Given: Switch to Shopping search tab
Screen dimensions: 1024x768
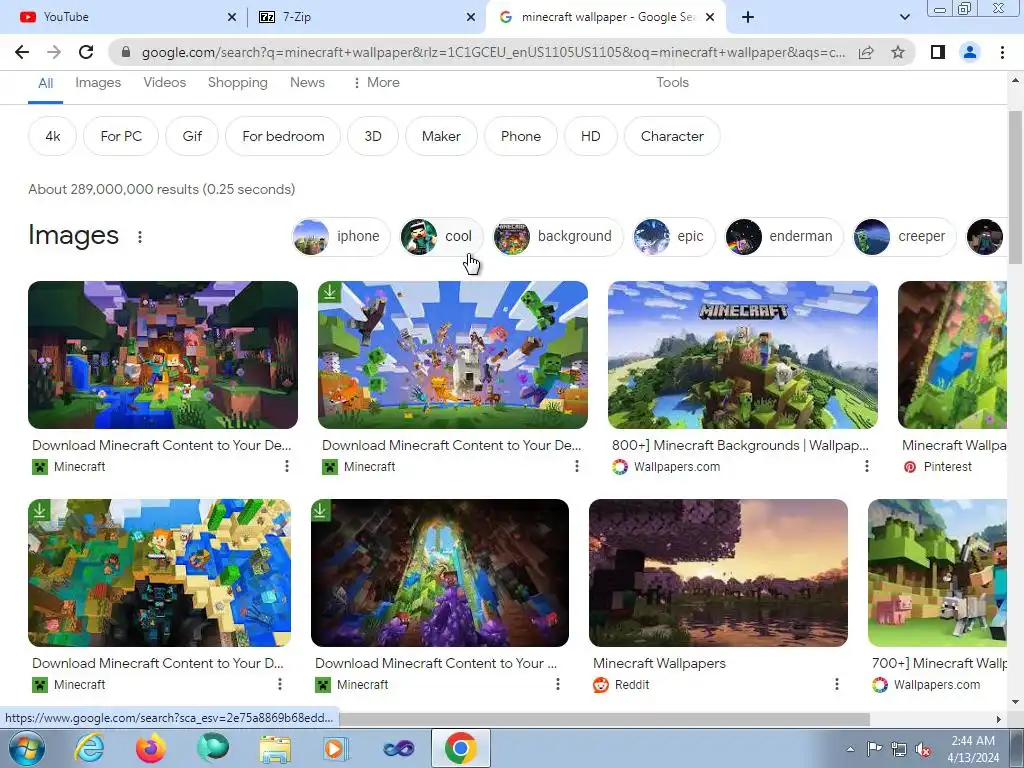Looking at the screenshot, I should click(238, 82).
